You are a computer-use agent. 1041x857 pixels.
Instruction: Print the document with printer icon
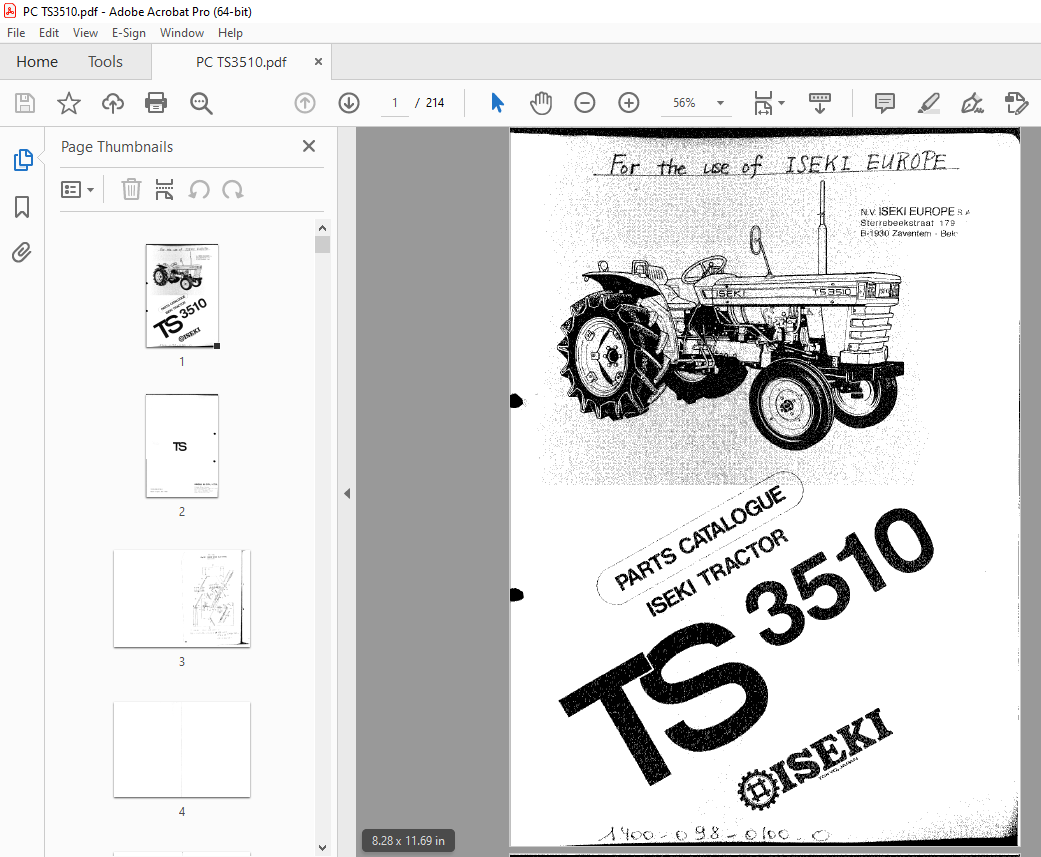(x=156, y=103)
